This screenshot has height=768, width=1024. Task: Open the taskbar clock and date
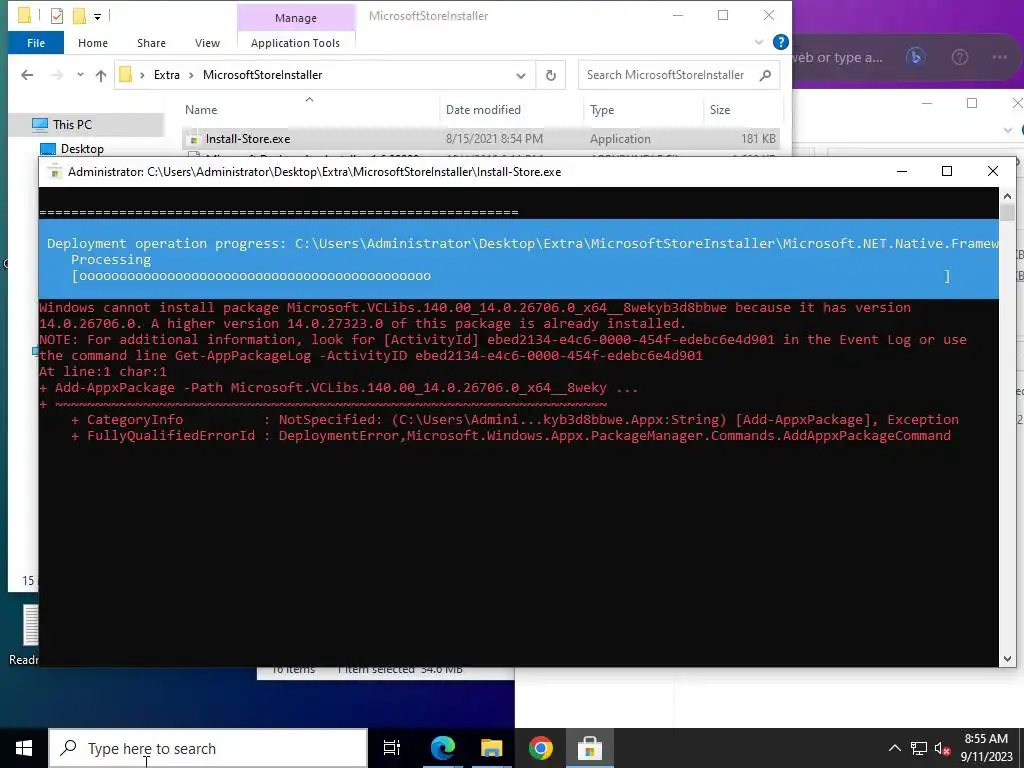(x=986, y=748)
